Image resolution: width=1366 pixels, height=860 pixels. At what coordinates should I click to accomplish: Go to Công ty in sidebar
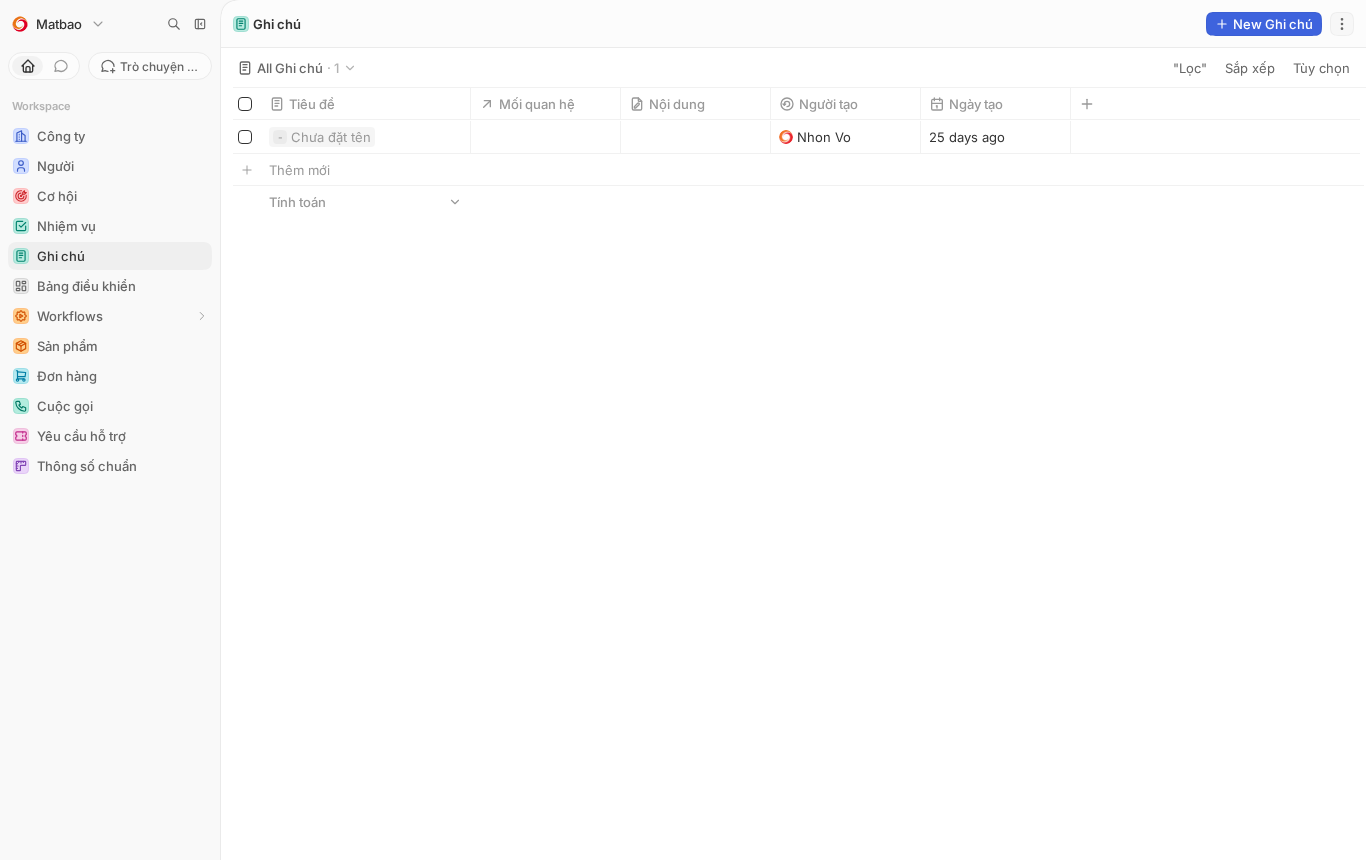tap(110, 136)
